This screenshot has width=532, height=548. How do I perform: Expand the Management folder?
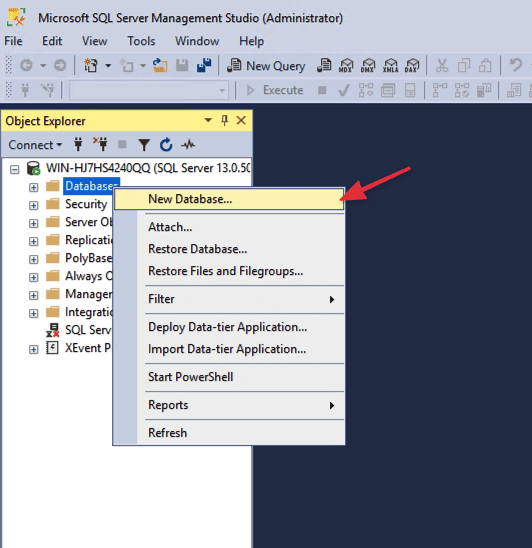pyautogui.click(x=34, y=295)
